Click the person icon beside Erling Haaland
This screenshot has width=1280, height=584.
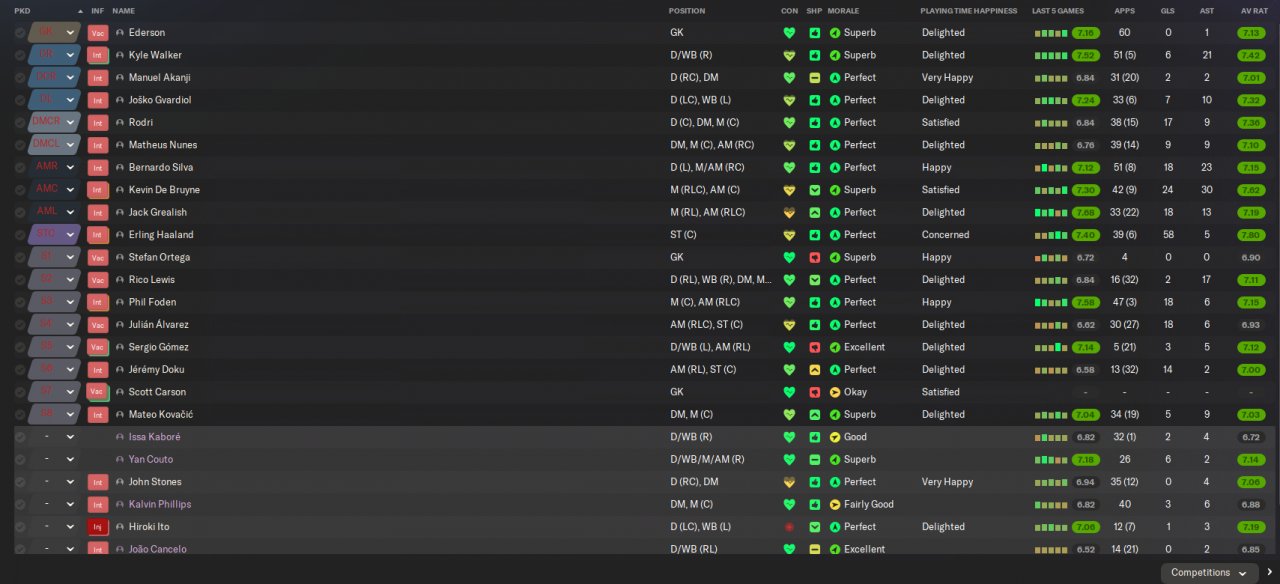click(x=120, y=235)
